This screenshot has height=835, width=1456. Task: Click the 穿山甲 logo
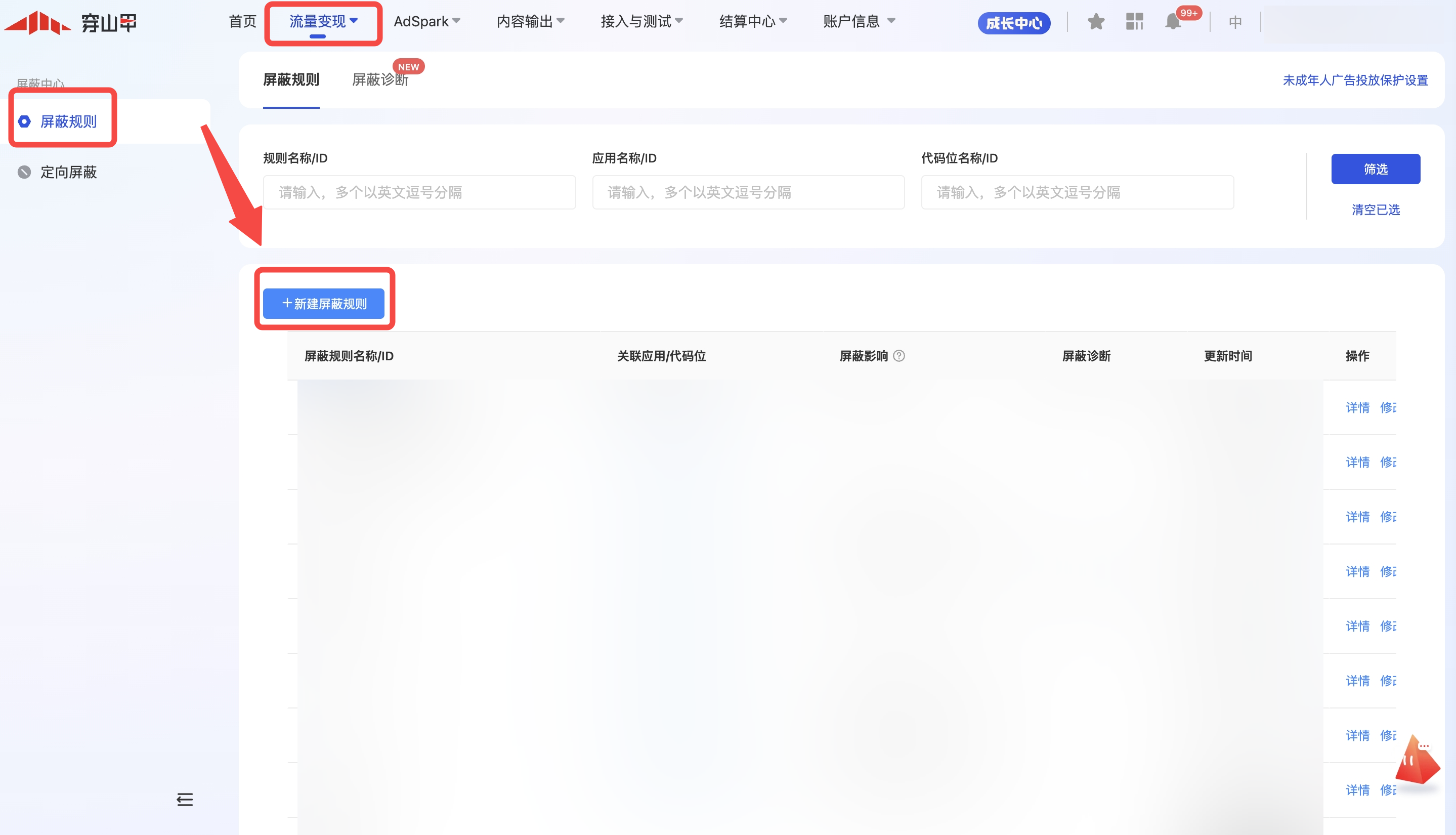70,23
